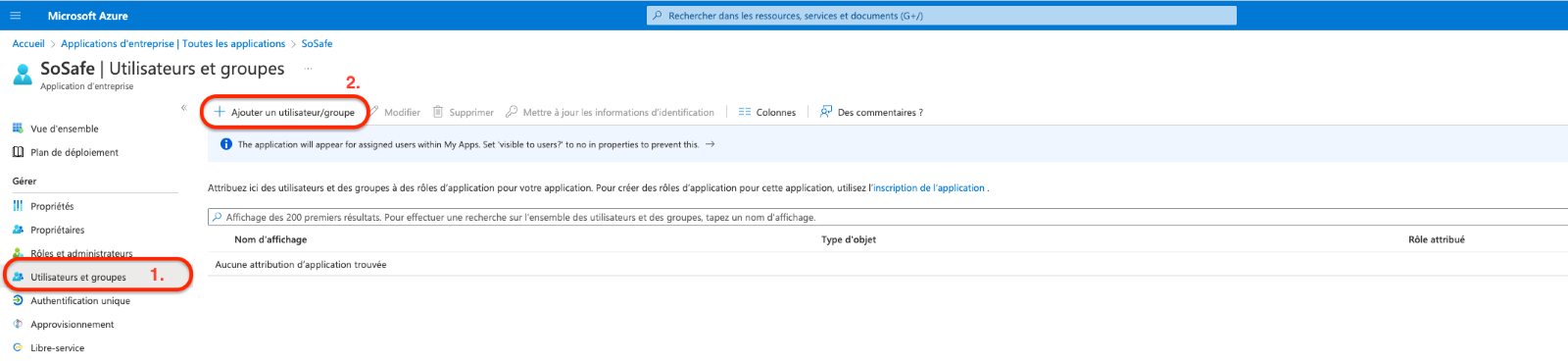This screenshot has width=1568, height=364.
Task: Click the Libre-service icon
Action: click(18, 347)
